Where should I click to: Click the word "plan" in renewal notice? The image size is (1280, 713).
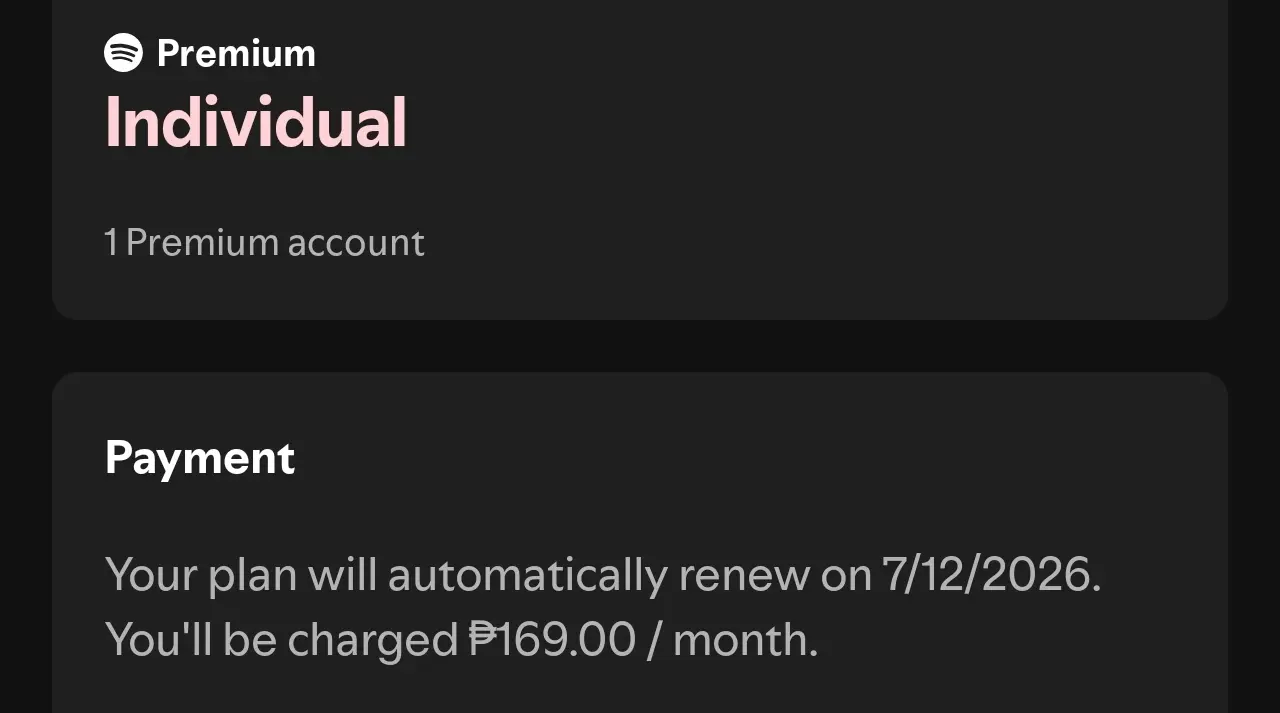point(252,577)
